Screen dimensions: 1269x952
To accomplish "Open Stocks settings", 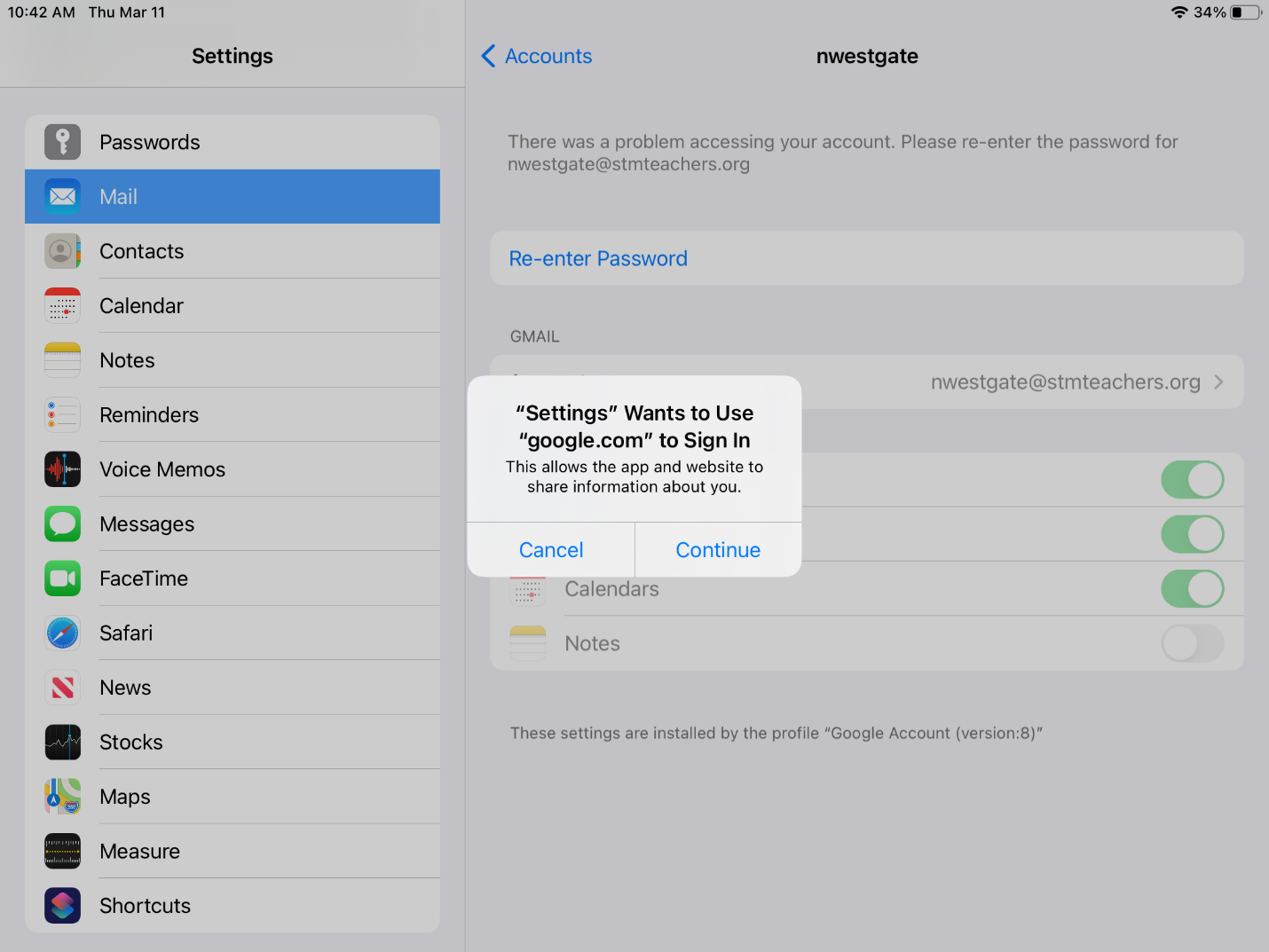I will pyautogui.click(x=233, y=743).
